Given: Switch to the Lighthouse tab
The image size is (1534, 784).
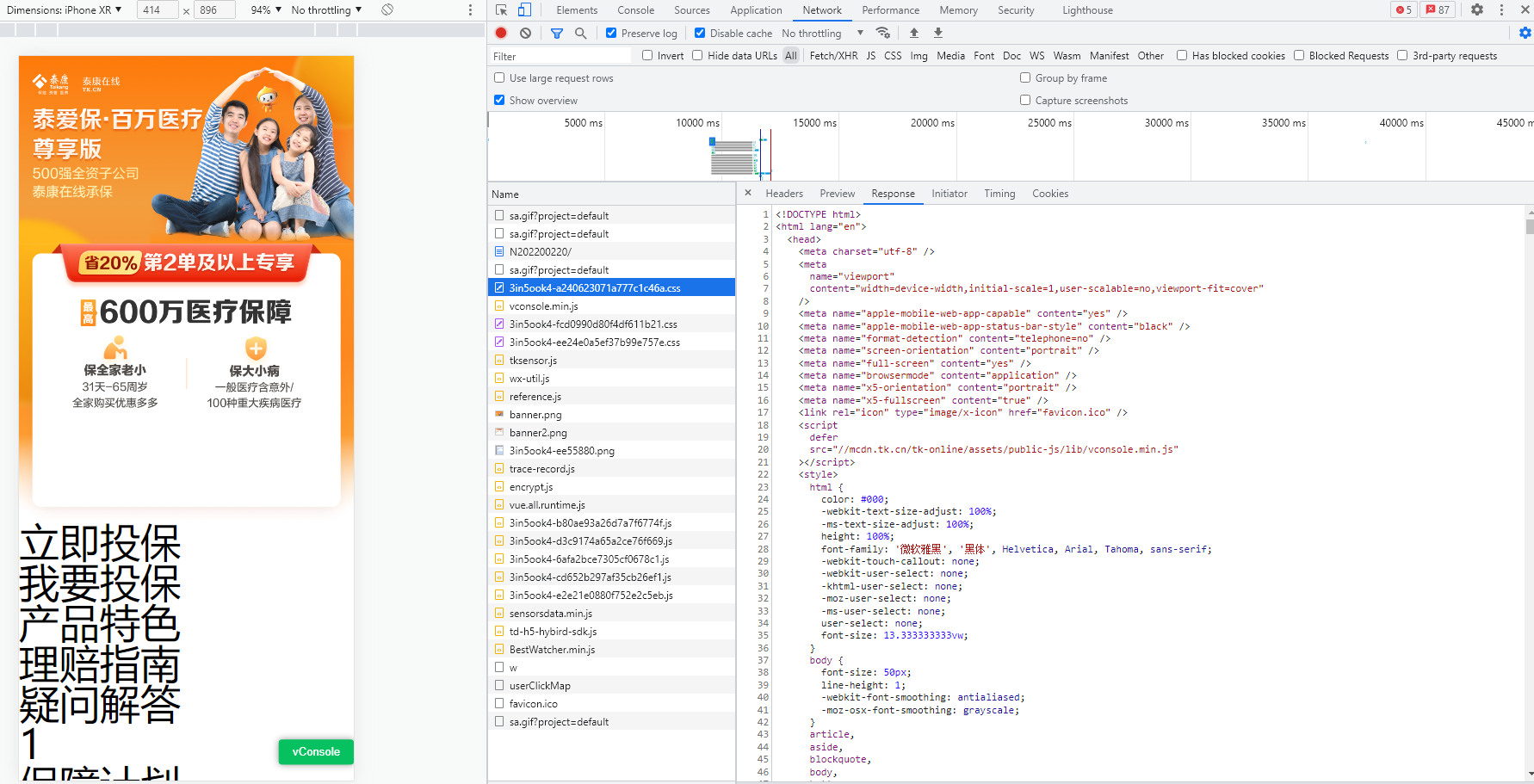Looking at the screenshot, I should click(x=1087, y=10).
